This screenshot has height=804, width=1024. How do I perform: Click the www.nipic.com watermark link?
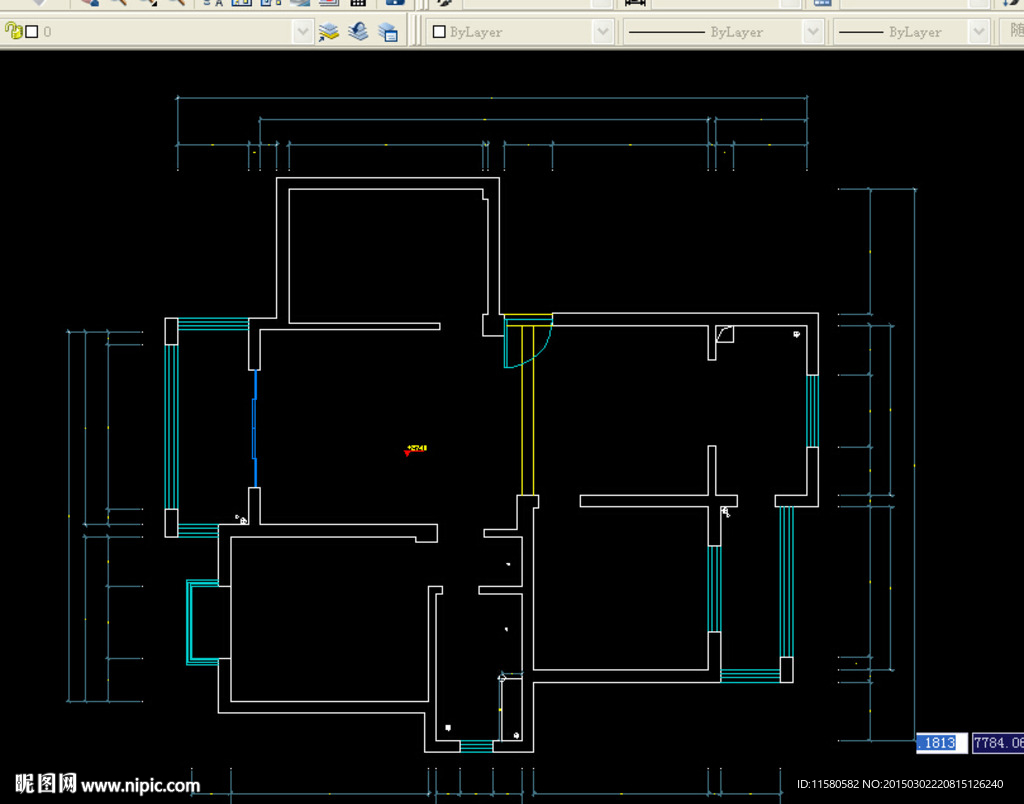pos(140,785)
